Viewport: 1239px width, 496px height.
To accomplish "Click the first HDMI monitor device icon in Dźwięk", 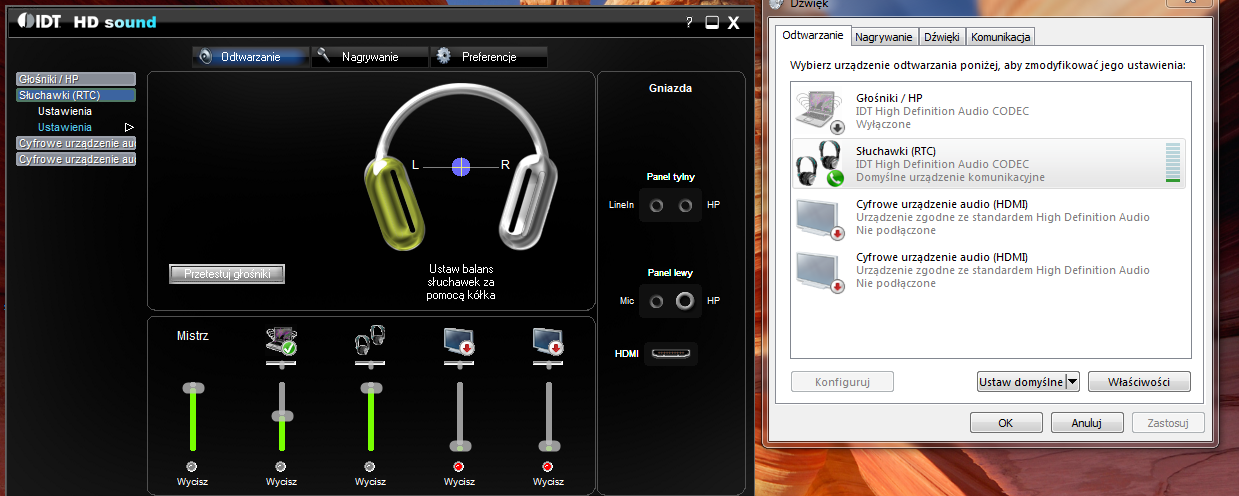I will click(x=821, y=217).
